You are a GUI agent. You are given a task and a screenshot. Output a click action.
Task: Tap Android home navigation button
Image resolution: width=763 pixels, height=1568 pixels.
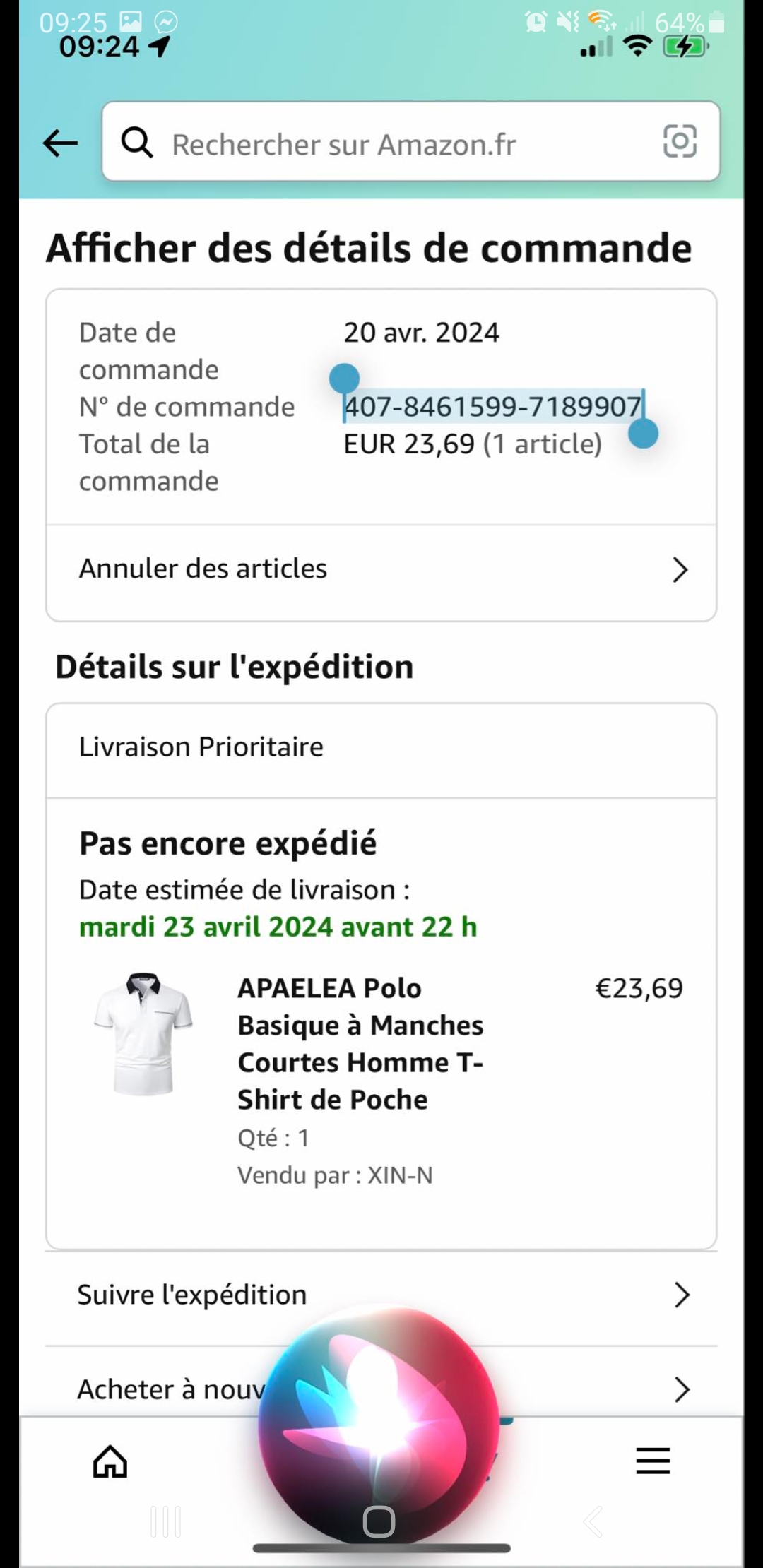point(379,1521)
